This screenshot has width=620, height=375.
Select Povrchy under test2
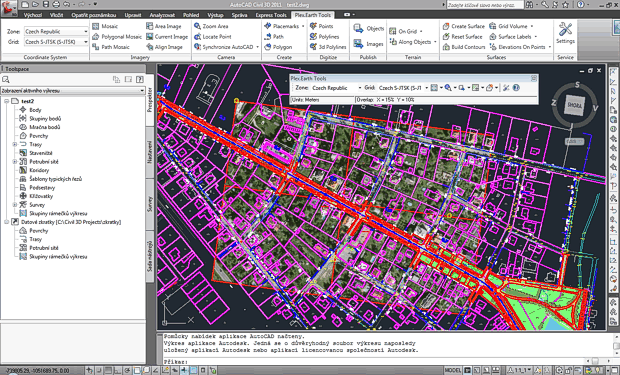(x=38, y=136)
